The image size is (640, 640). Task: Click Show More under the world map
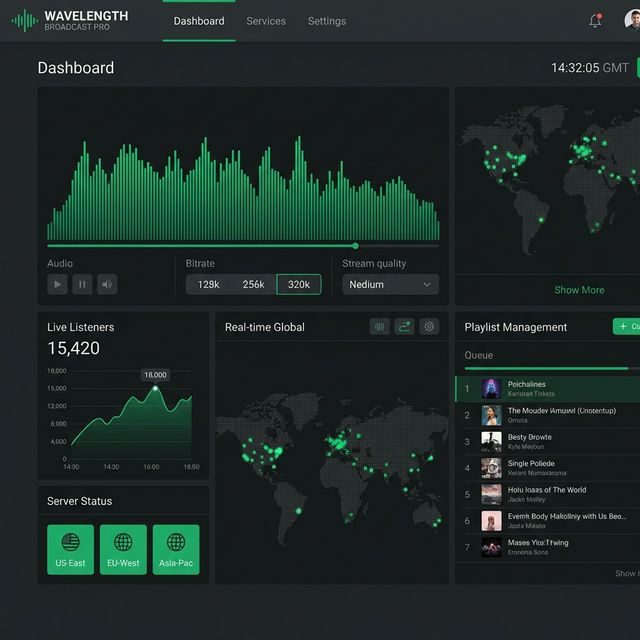(579, 290)
